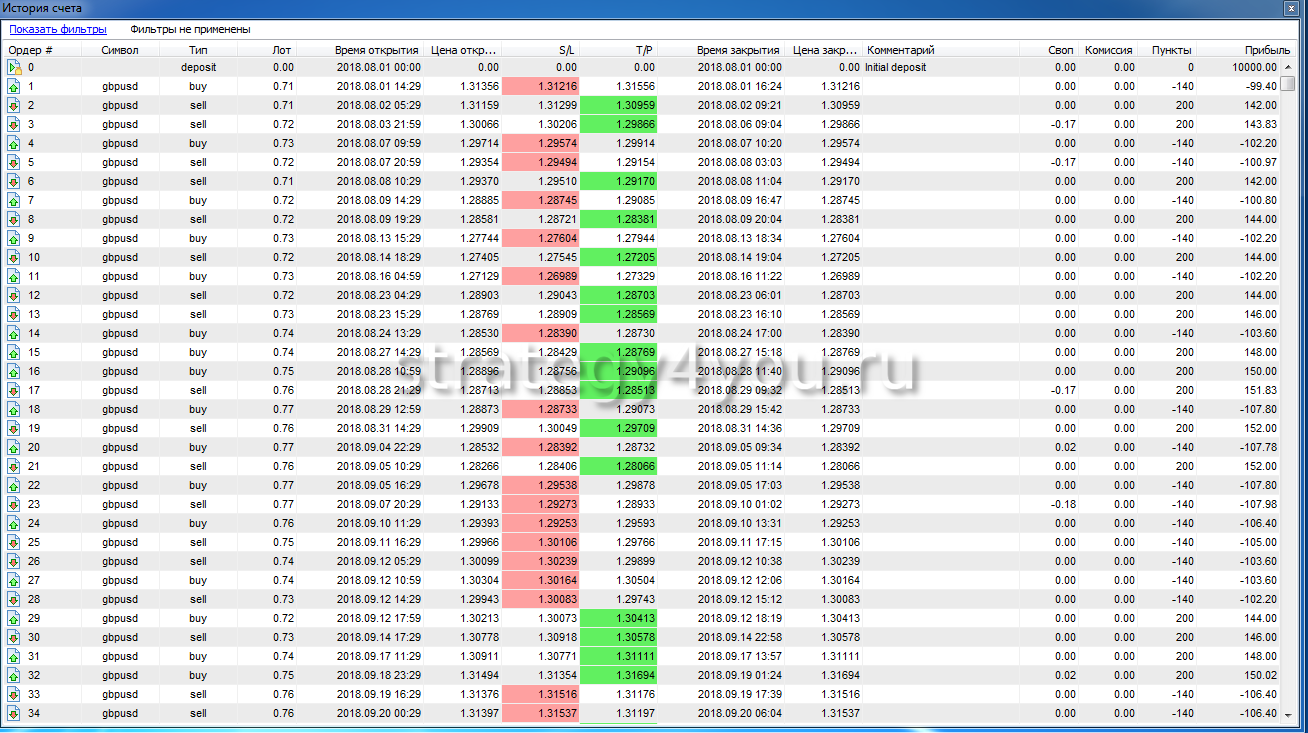Select the icon next to order 10
Viewport: 1308px width, 733px height.
(x=14, y=258)
